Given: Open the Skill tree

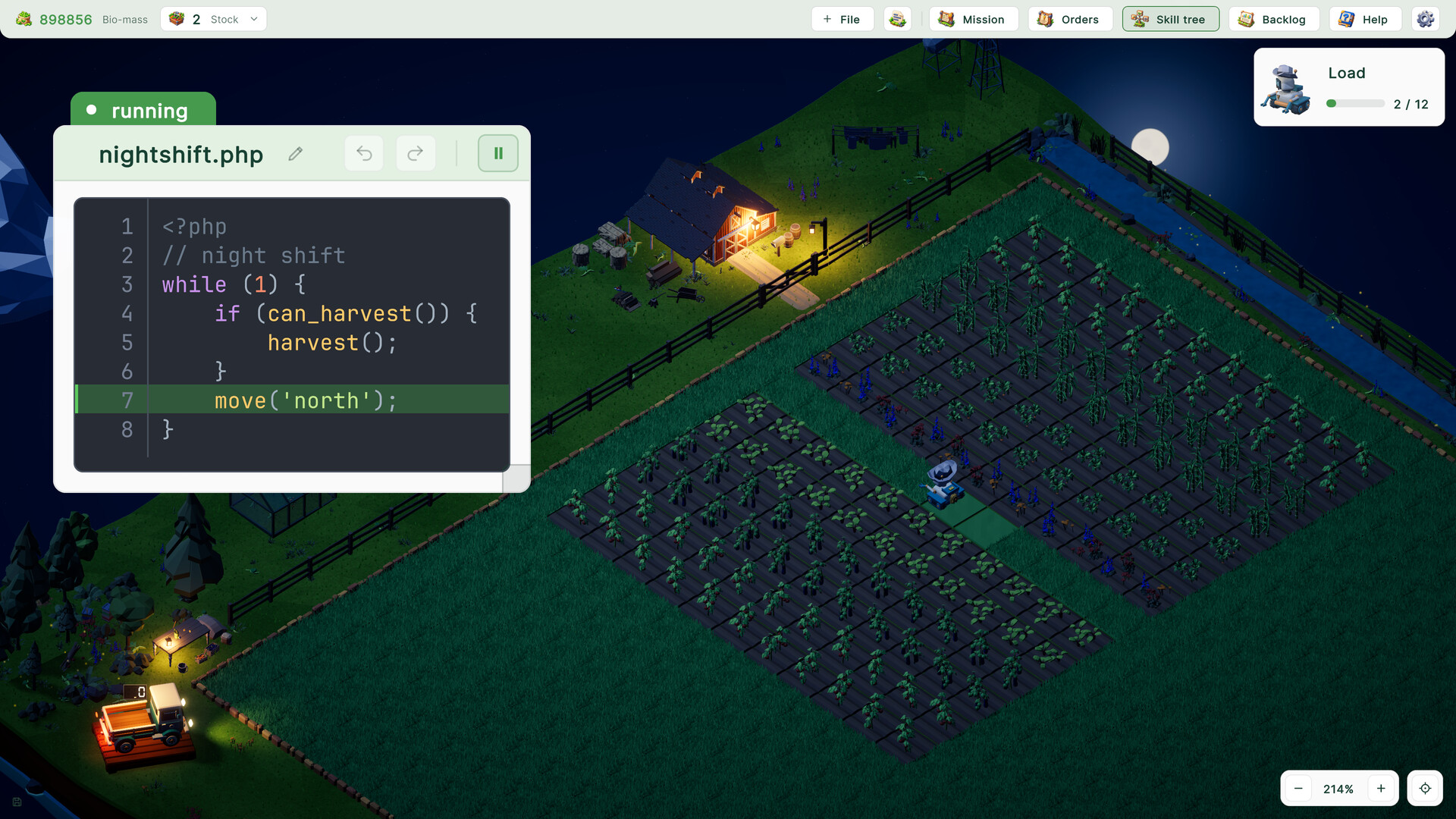Looking at the screenshot, I should click(1170, 19).
